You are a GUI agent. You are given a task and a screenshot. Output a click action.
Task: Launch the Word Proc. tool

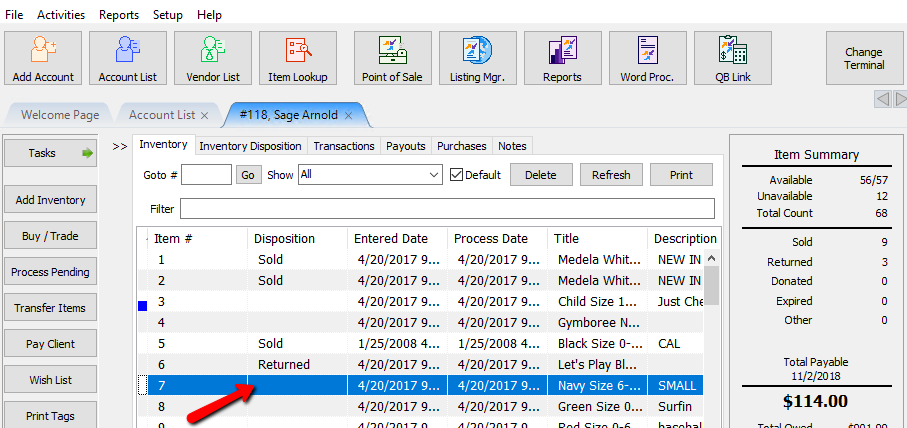[x=648, y=58]
